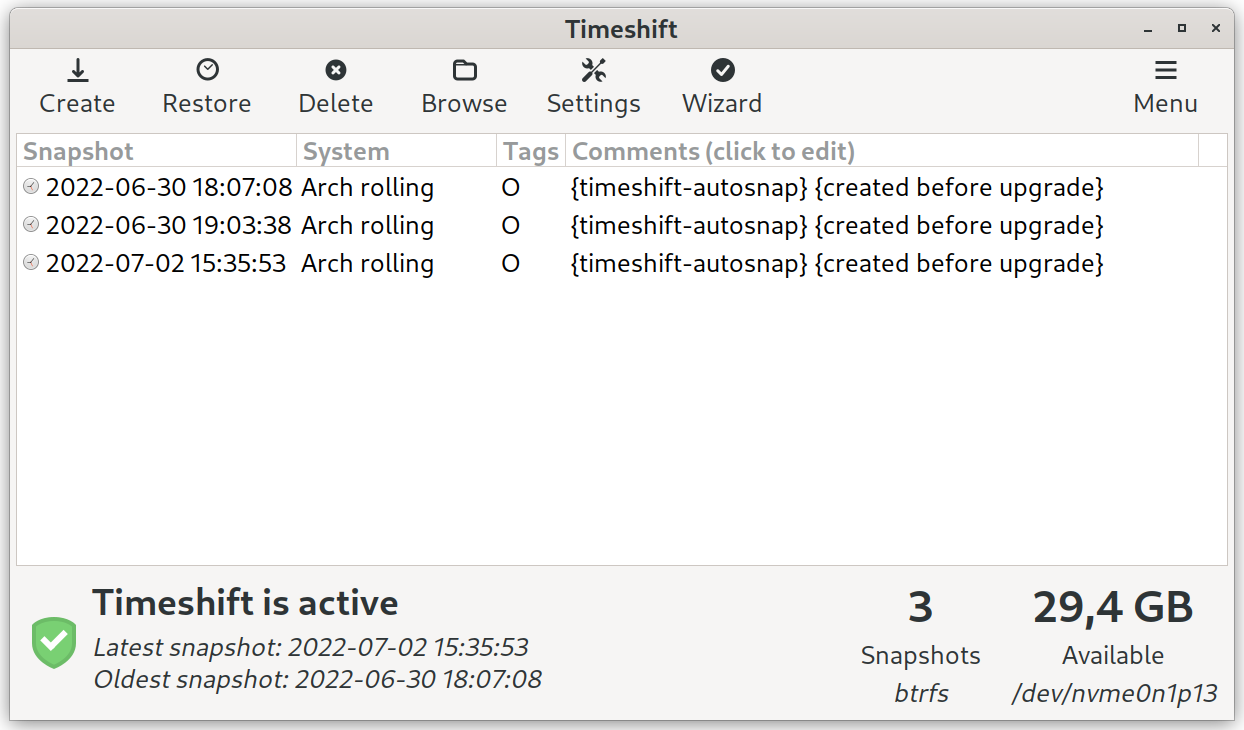The height and width of the screenshot is (730, 1244).
Task: Browse snapshot files via folder icon
Action: pos(464,70)
